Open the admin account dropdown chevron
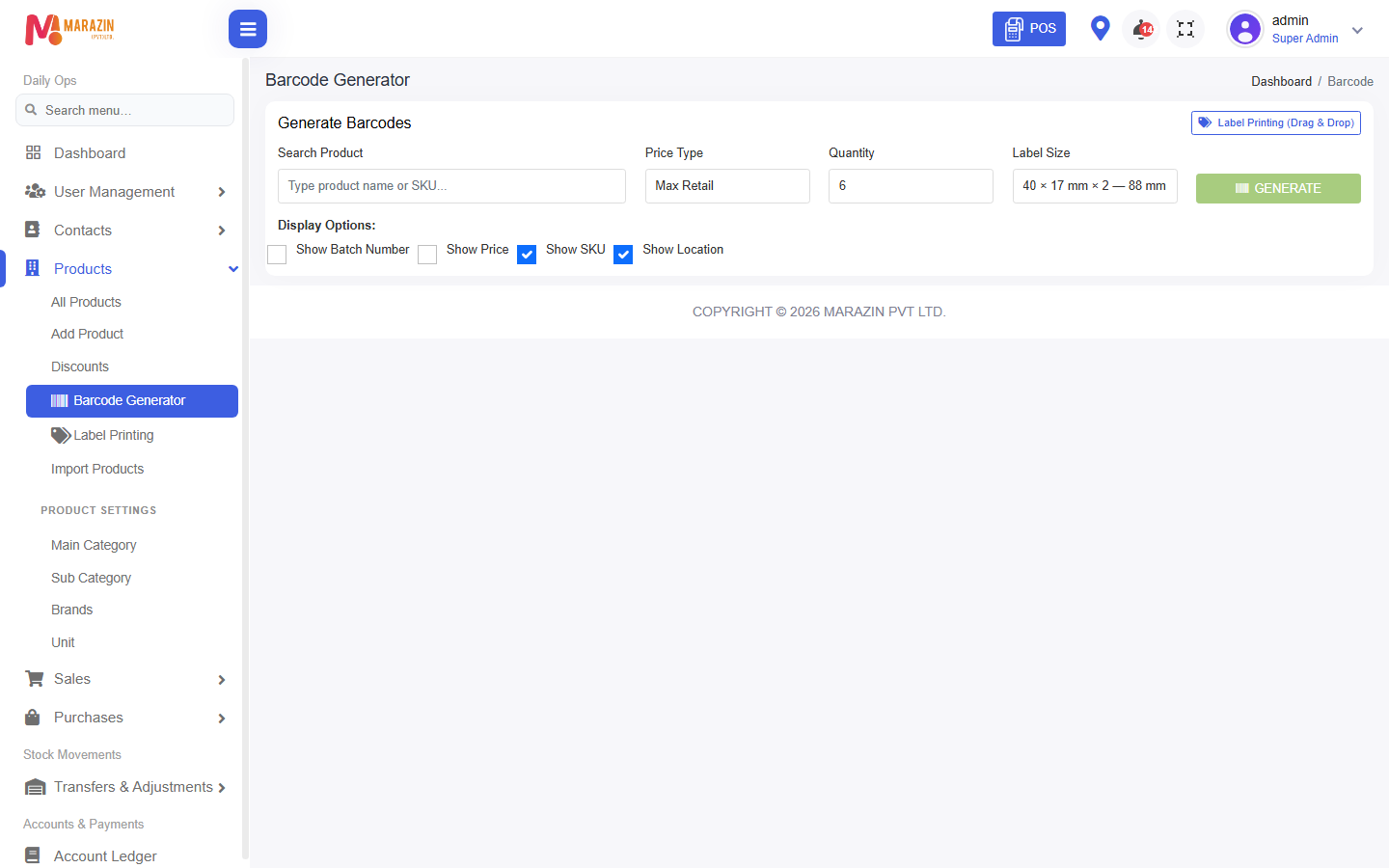The height and width of the screenshot is (868, 1389). click(x=1357, y=30)
